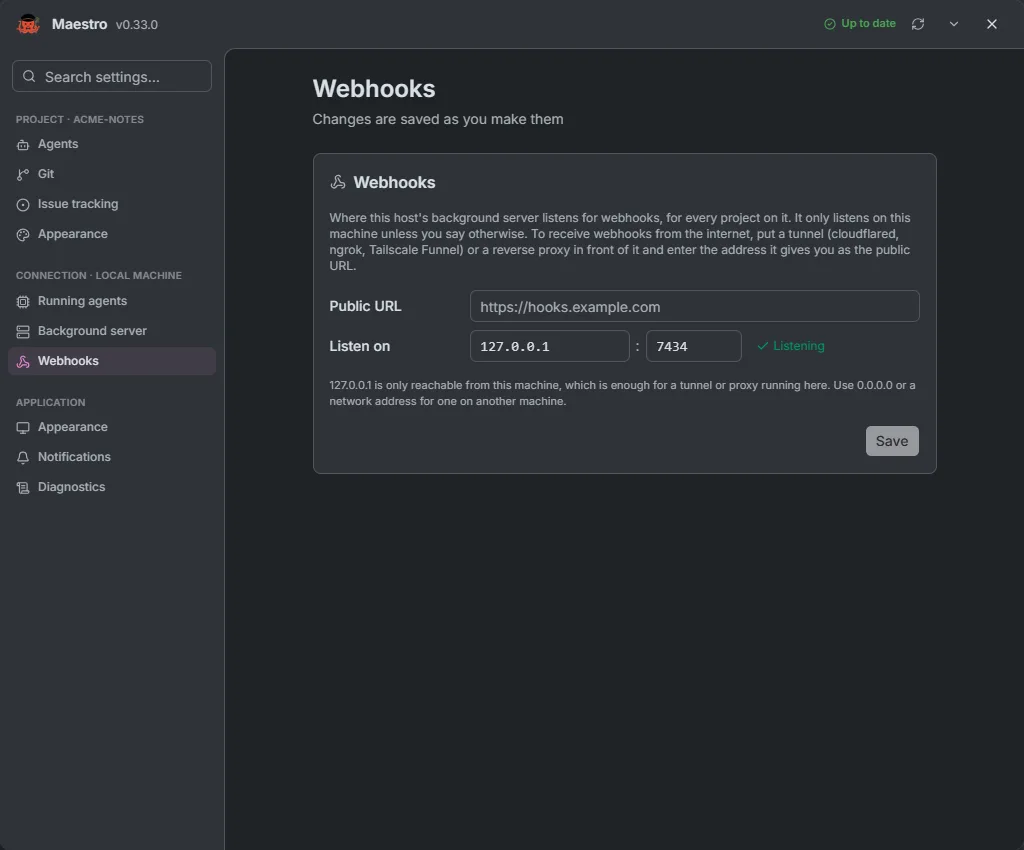Click the Up to date status
This screenshot has height=850, width=1024.
tap(860, 24)
